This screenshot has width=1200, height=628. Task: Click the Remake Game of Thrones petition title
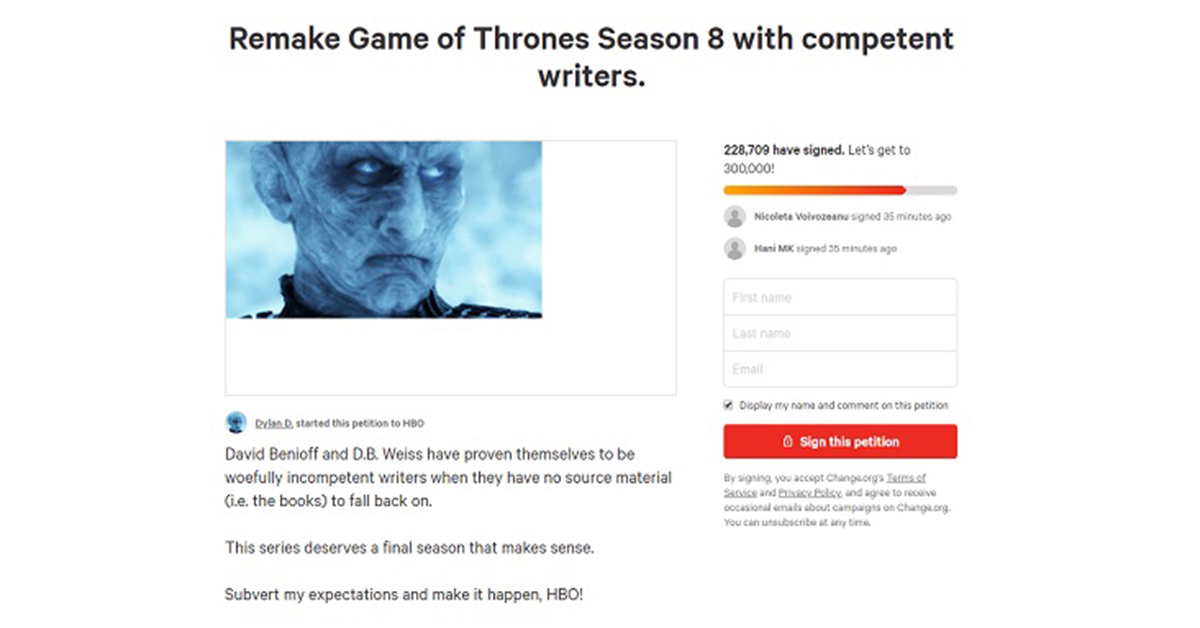click(x=591, y=56)
